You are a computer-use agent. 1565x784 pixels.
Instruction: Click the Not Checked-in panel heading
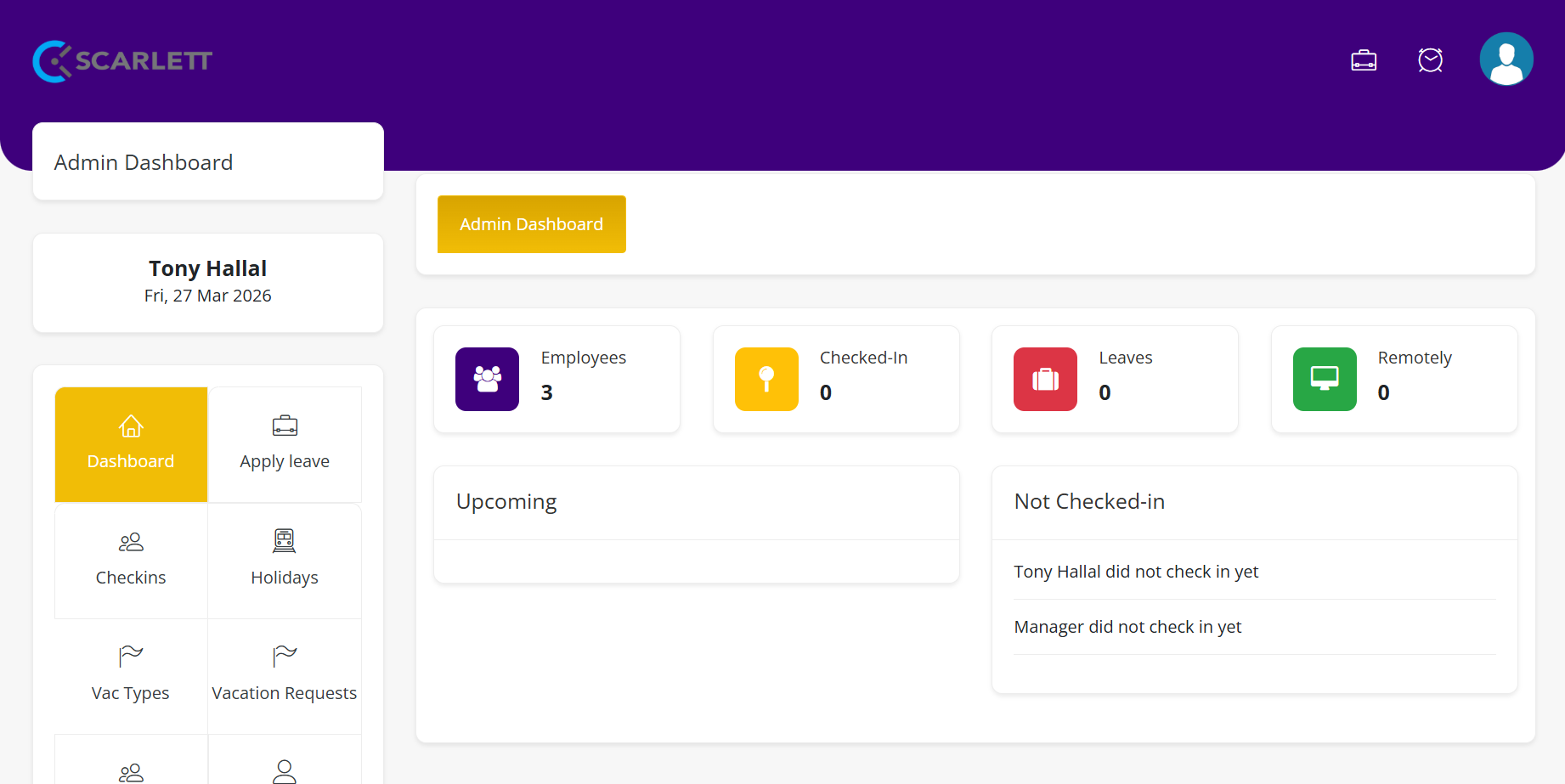[x=1089, y=502]
